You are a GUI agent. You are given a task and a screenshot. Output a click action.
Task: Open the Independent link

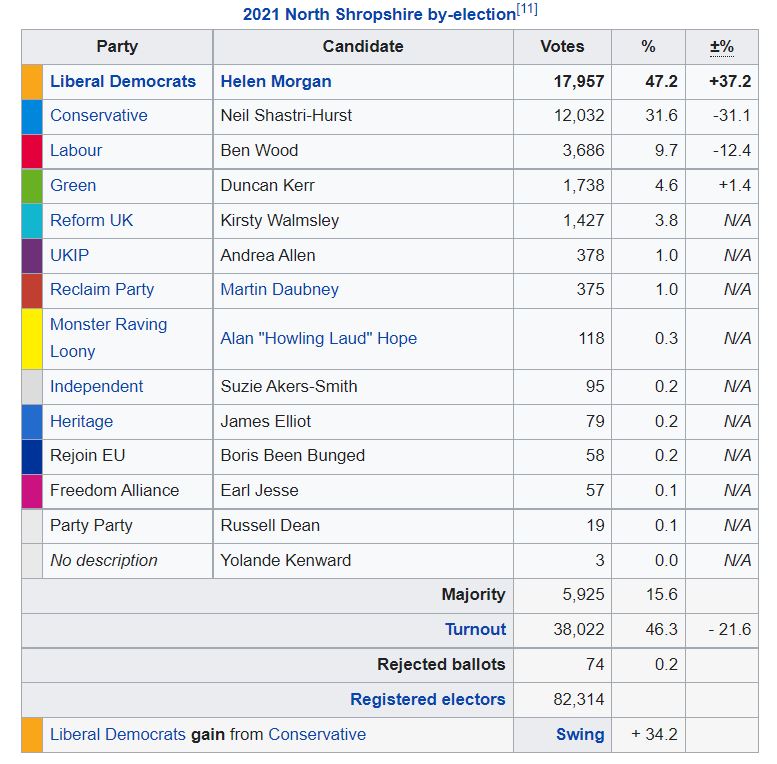tap(96, 386)
